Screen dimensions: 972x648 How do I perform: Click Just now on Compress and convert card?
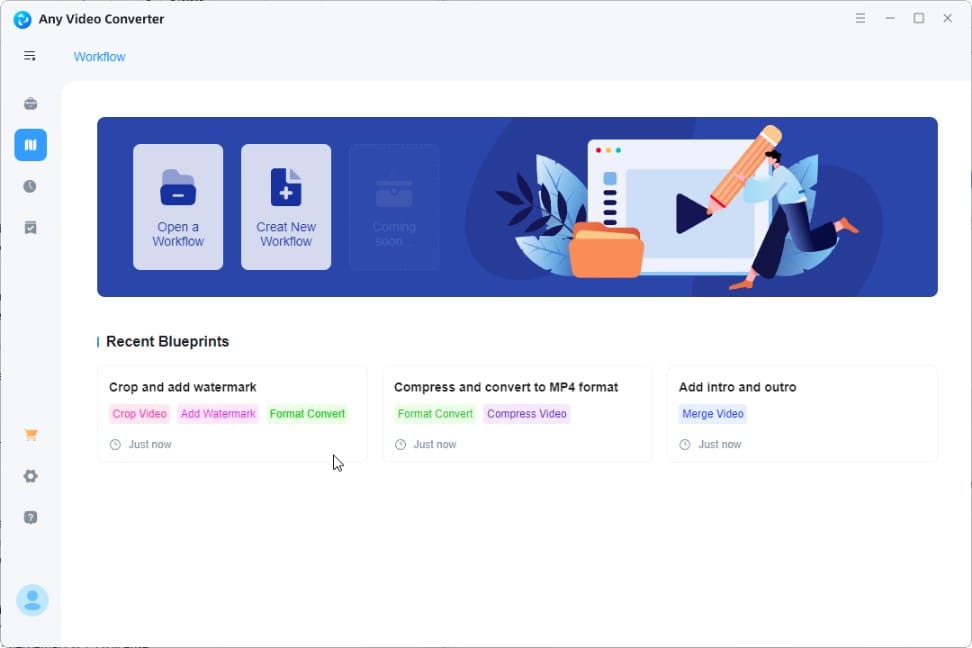tap(435, 445)
